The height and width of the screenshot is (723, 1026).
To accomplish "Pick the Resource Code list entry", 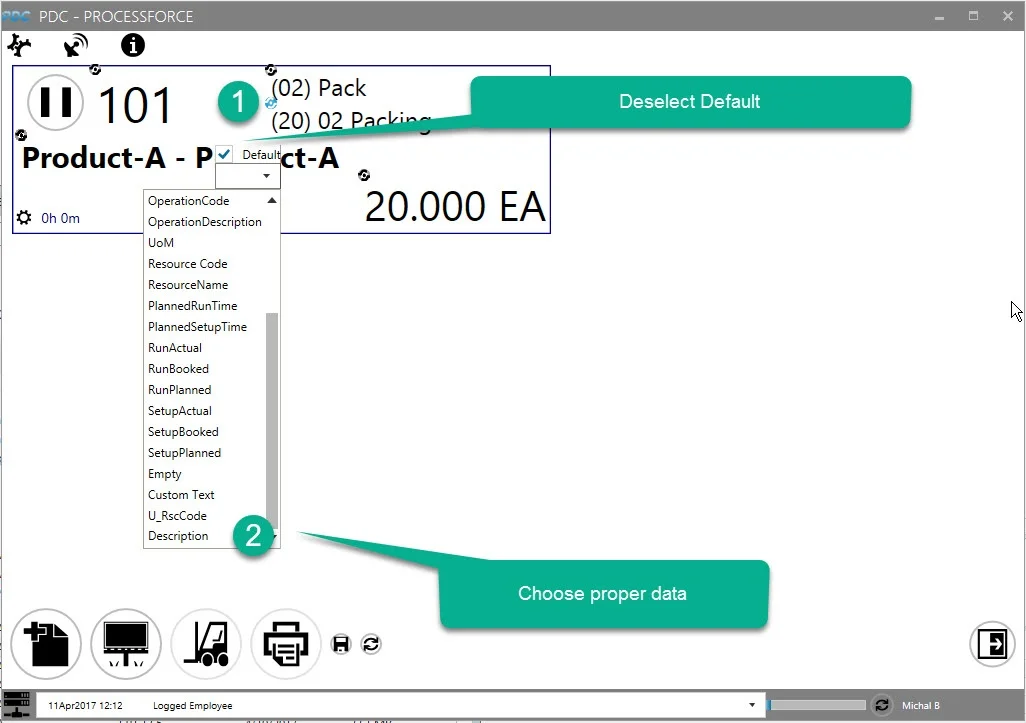I will point(188,264).
